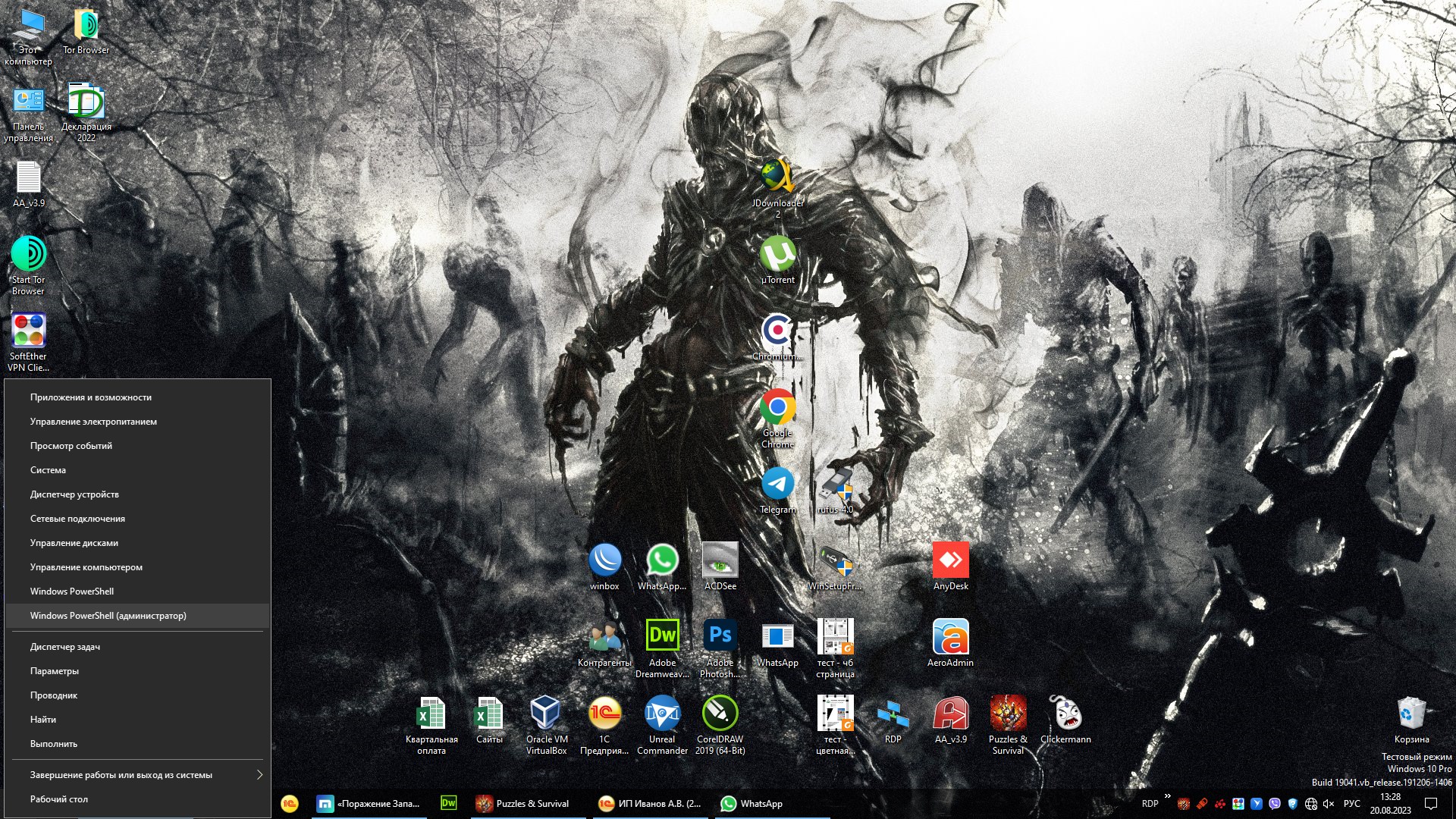Select Start Tor Browser shortcut
Viewport: 1456px width, 819px height.
(x=29, y=266)
